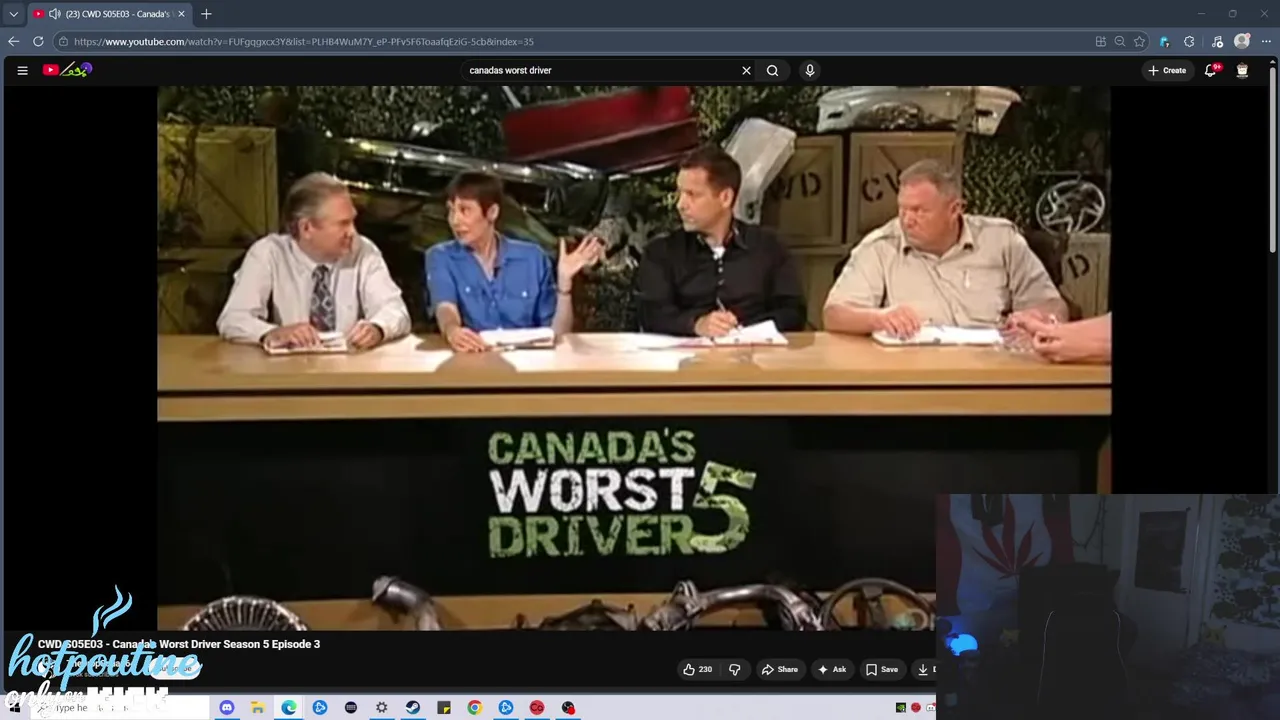Open Steam from the taskbar
1280x720 pixels.
pos(412,708)
